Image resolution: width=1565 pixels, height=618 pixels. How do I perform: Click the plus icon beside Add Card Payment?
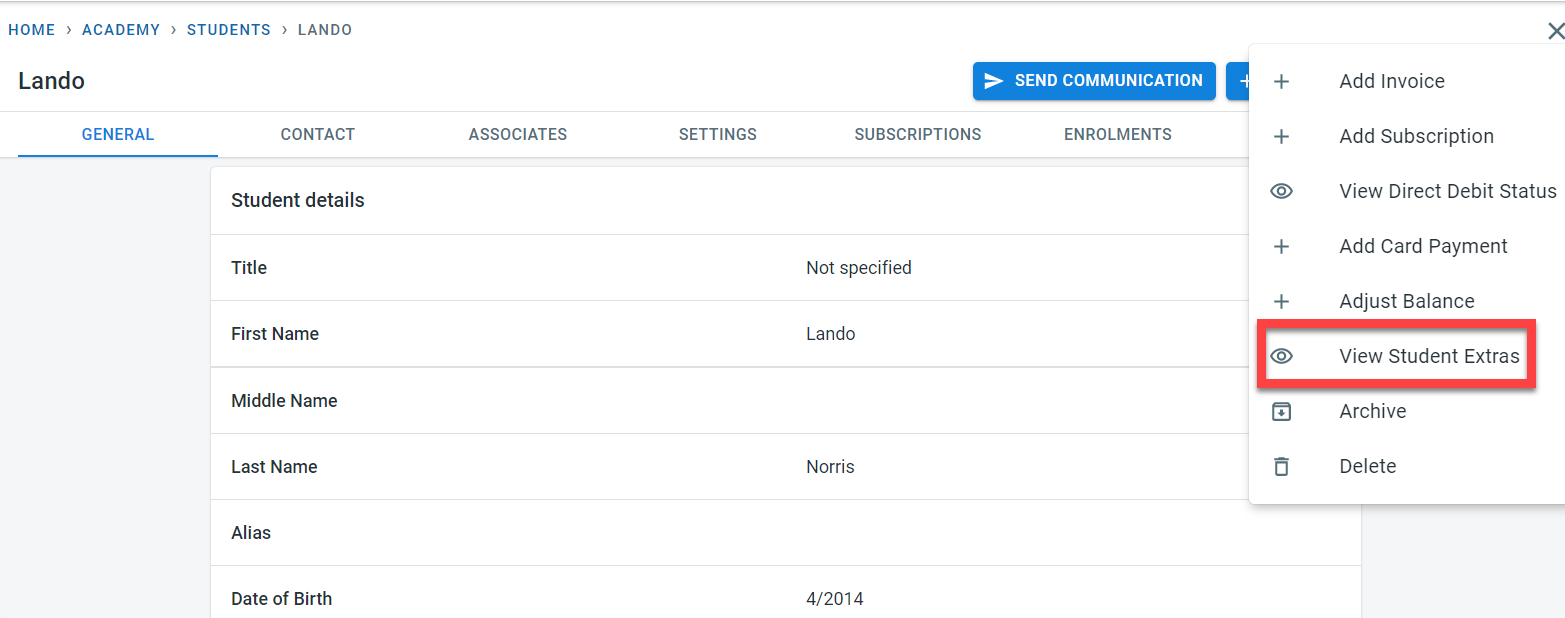pyautogui.click(x=1281, y=247)
